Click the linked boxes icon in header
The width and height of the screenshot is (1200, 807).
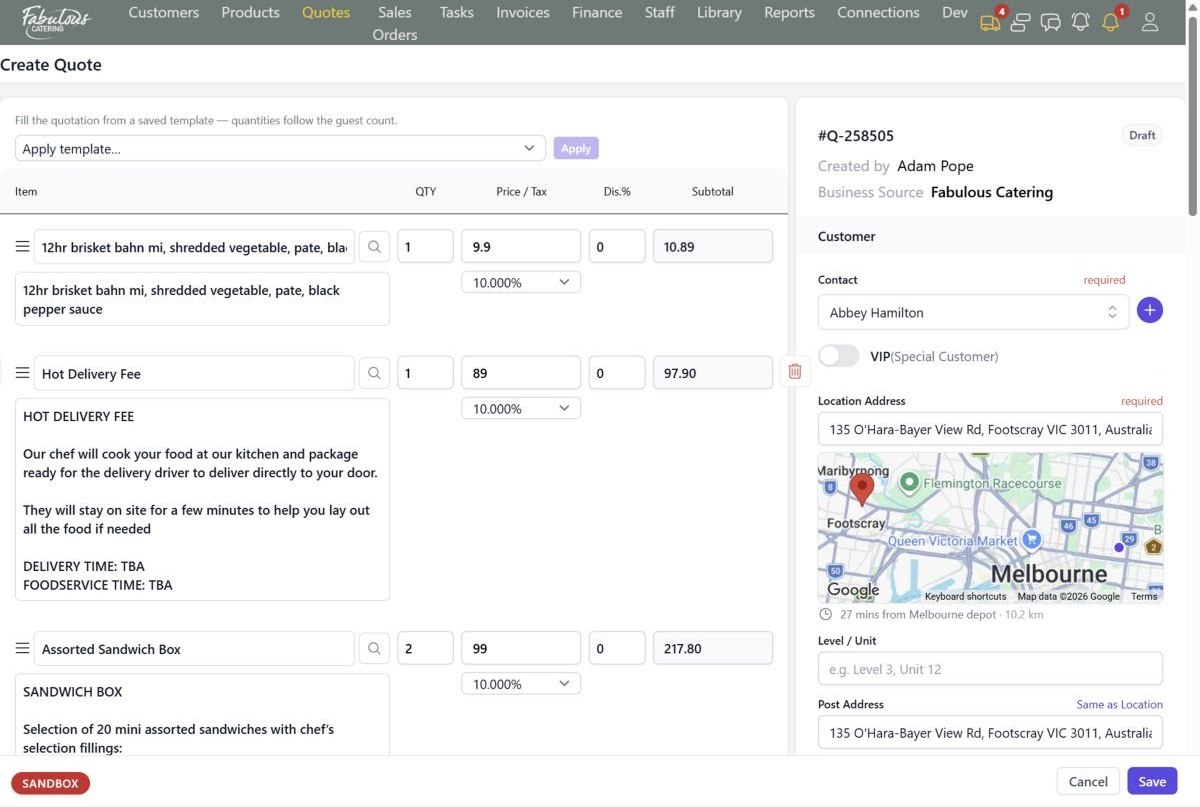point(1020,22)
